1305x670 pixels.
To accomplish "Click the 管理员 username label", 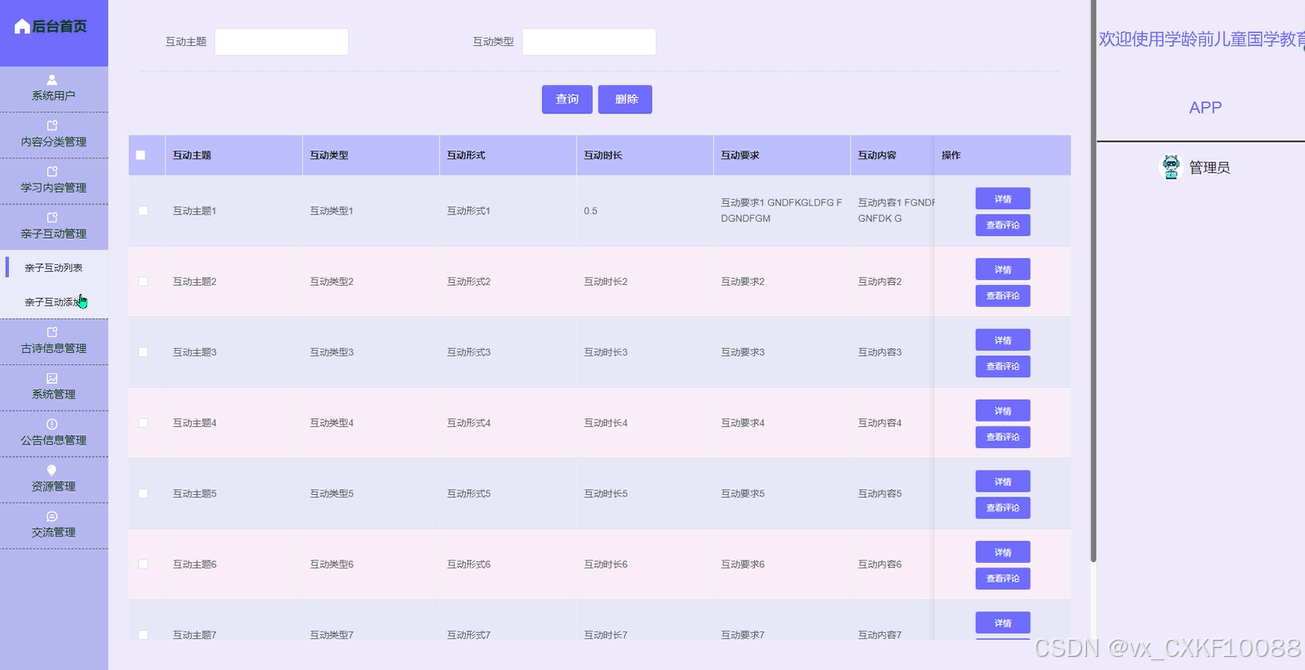I will click(1209, 167).
